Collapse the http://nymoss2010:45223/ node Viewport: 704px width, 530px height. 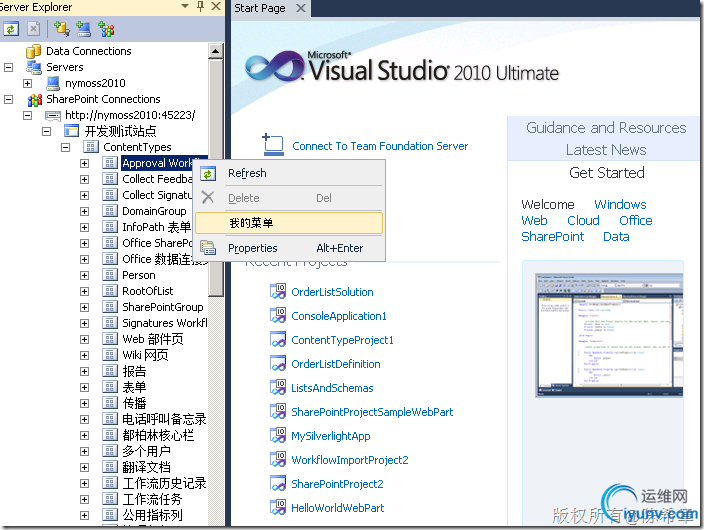click(x=27, y=115)
